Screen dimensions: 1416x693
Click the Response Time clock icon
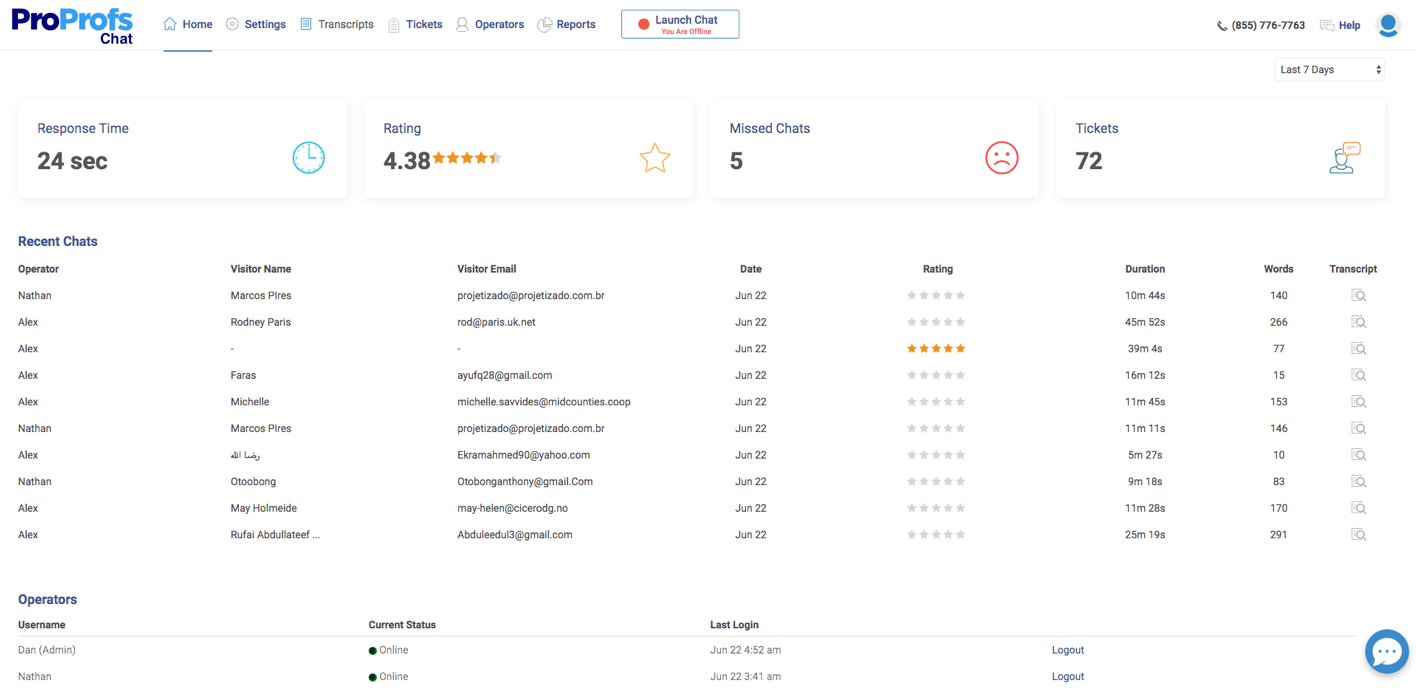coord(308,158)
